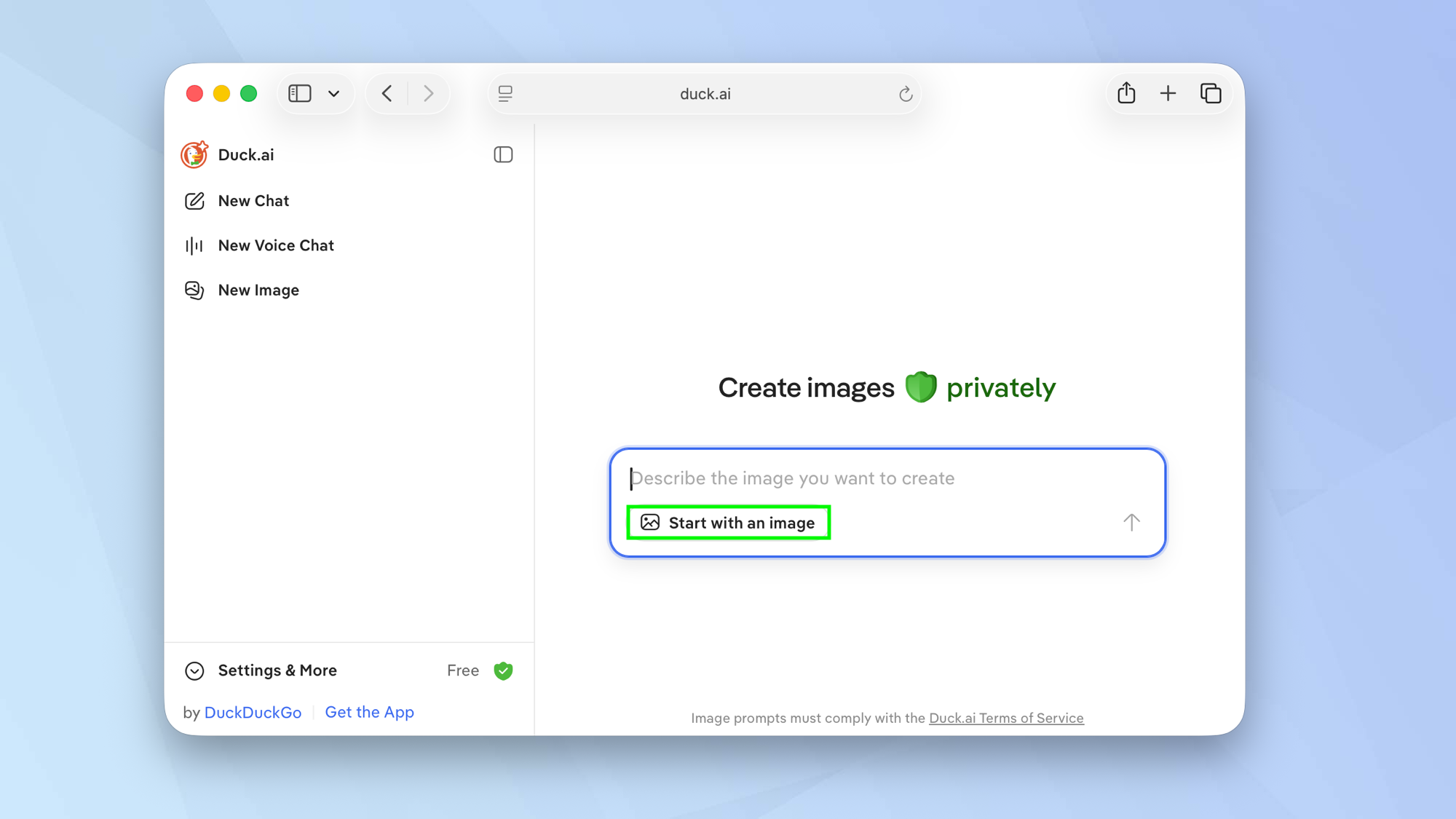1456x819 pixels.
Task: Collapse the Duck.ai sidebar panel
Action: [x=503, y=154]
